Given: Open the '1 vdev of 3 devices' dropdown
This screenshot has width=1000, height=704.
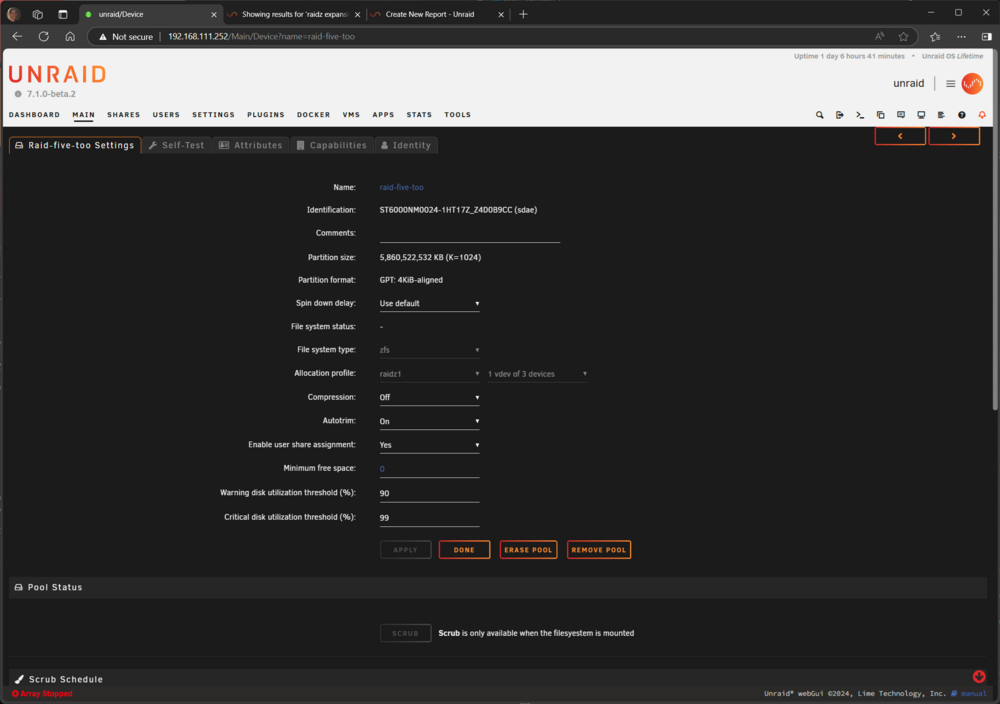Looking at the screenshot, I should click(x=537, y=374).
